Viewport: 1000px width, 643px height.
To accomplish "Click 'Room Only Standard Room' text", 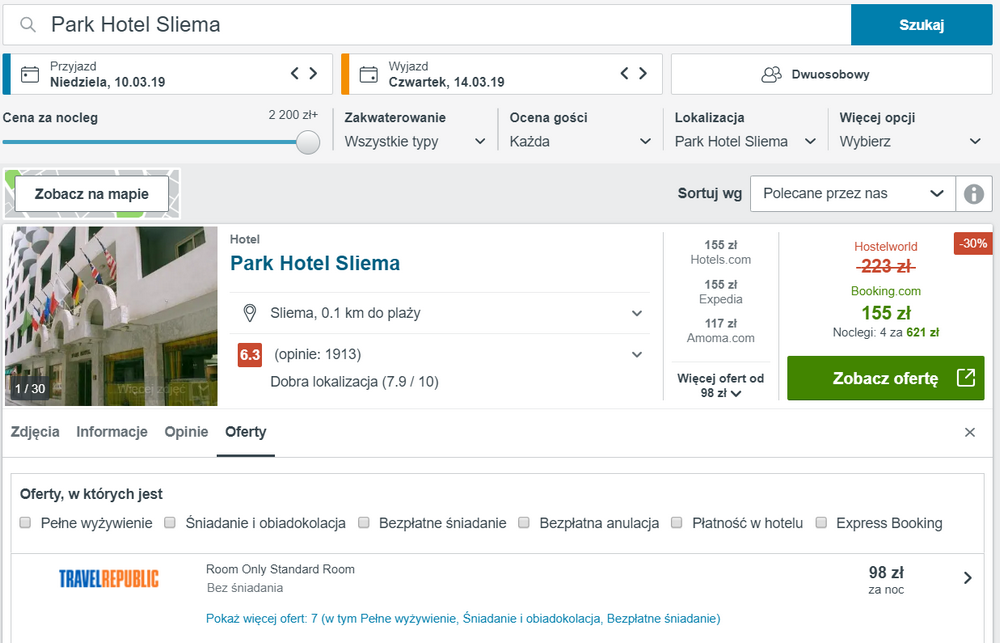I will [x=280, y=569].
